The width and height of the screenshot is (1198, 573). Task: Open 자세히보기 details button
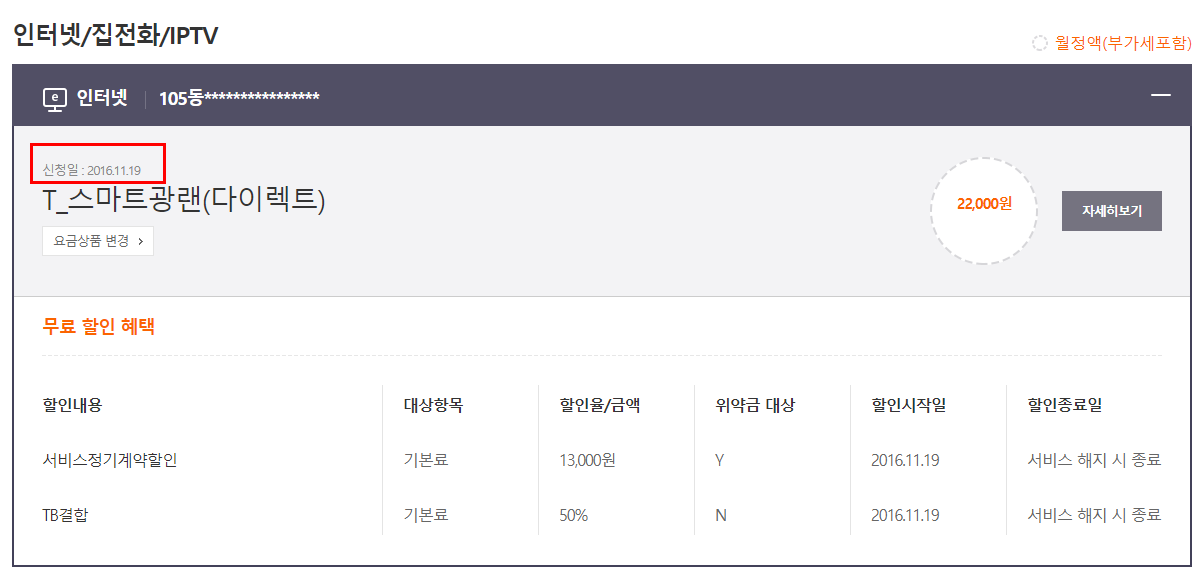pos(1111,211)
